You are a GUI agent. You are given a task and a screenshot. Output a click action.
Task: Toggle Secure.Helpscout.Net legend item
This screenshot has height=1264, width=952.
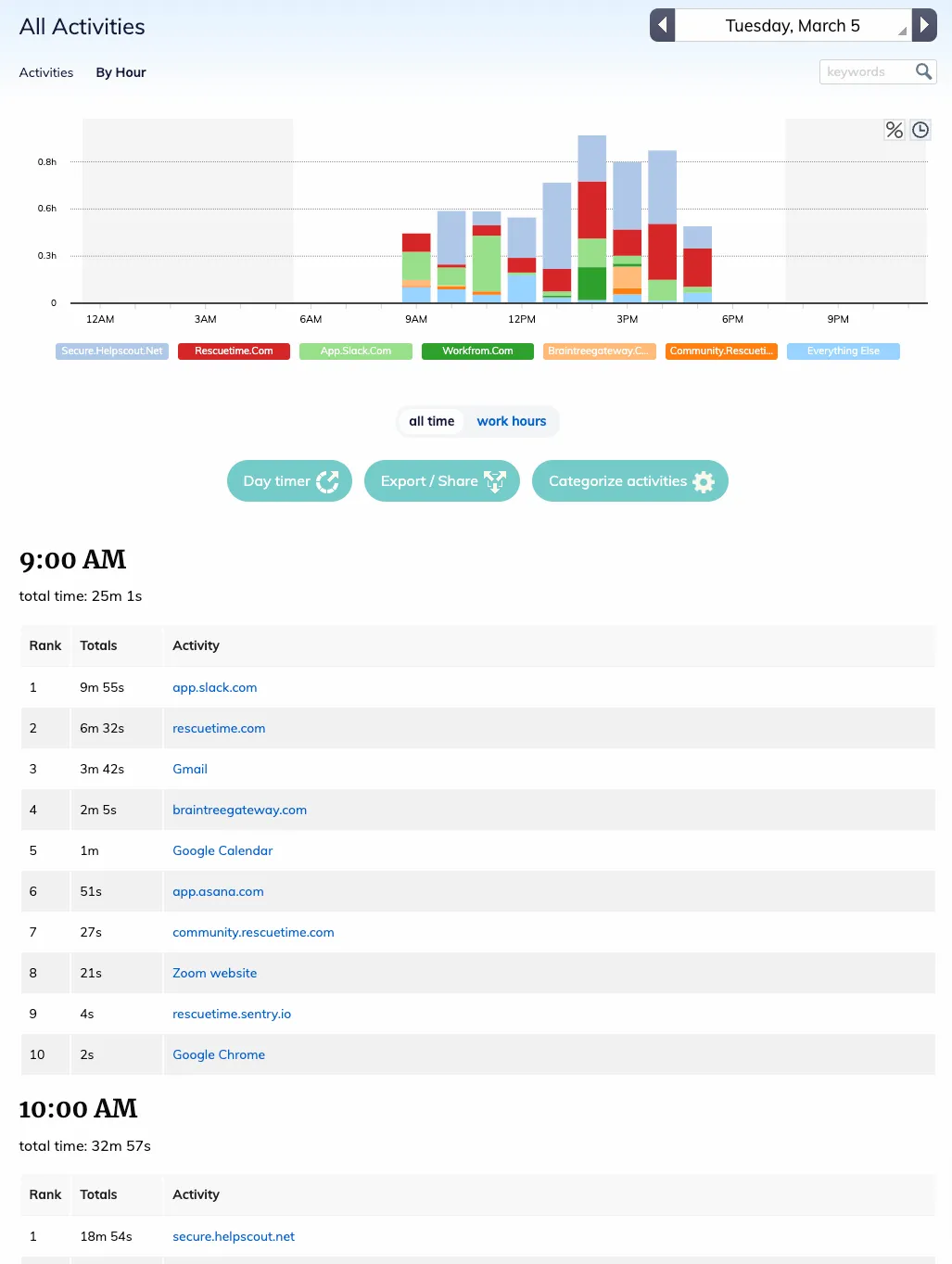112,351
